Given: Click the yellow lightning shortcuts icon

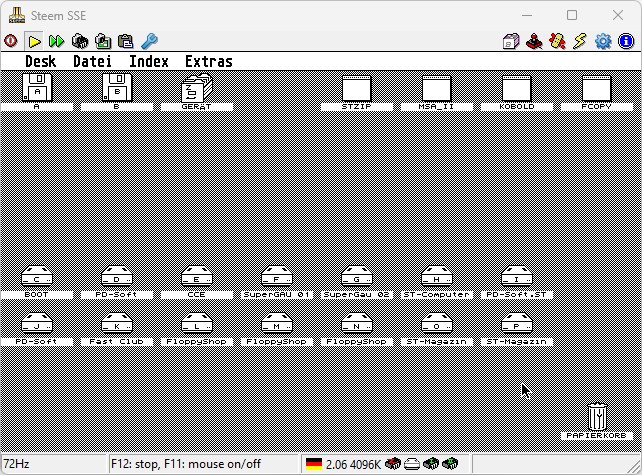Looking at the screenshot, I should pyautogui.click(x=580, y=41).
